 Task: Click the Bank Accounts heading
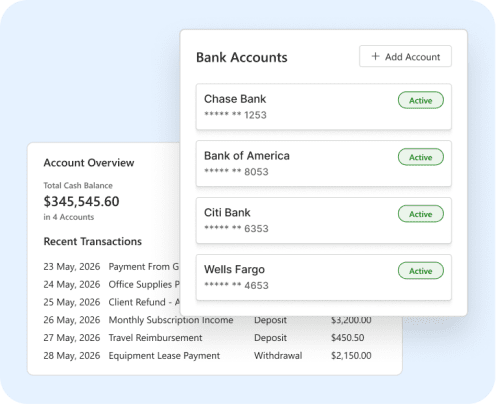tap(242, 57)
